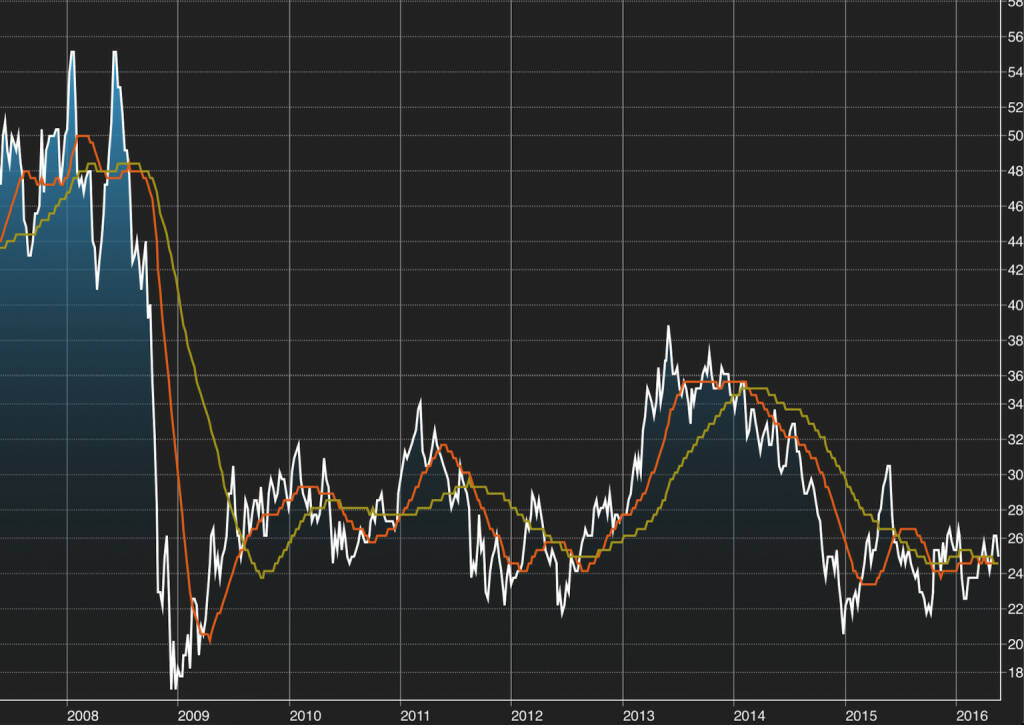Select the 2015 year marker

(861, 715)
